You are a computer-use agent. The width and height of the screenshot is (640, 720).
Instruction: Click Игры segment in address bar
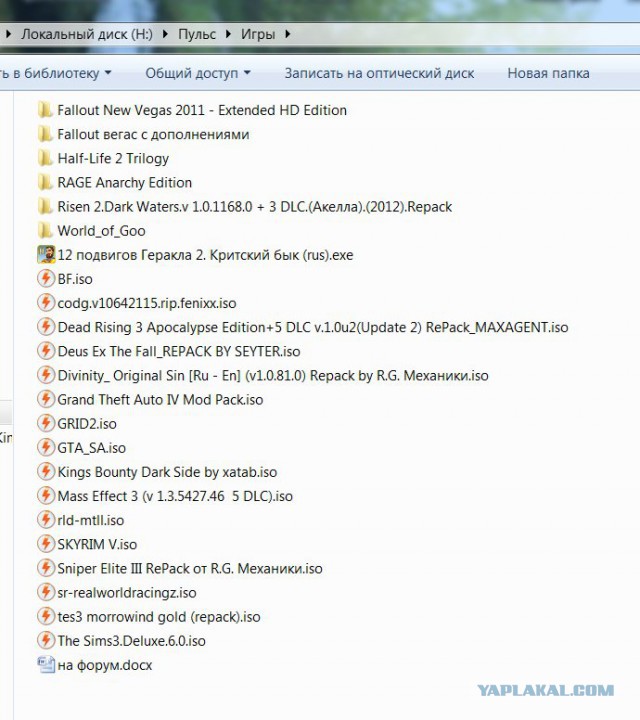pos(258,34)
